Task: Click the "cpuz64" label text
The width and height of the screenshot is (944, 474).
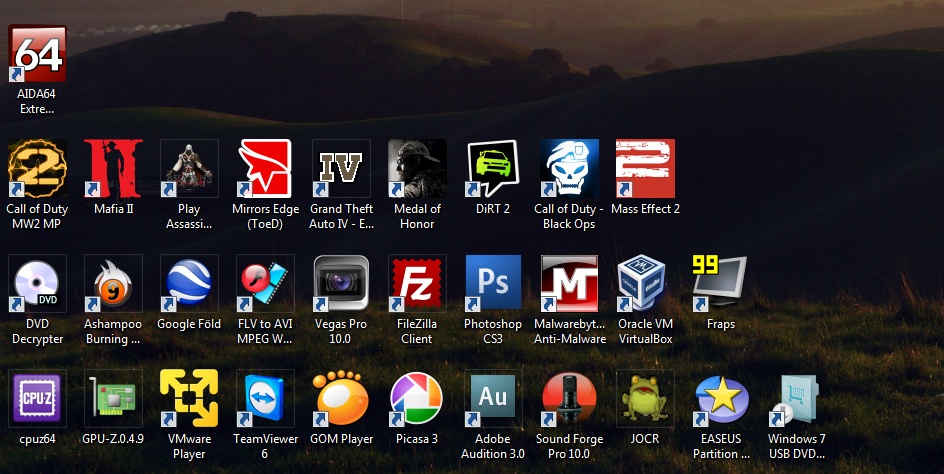Action: point(37,439)
